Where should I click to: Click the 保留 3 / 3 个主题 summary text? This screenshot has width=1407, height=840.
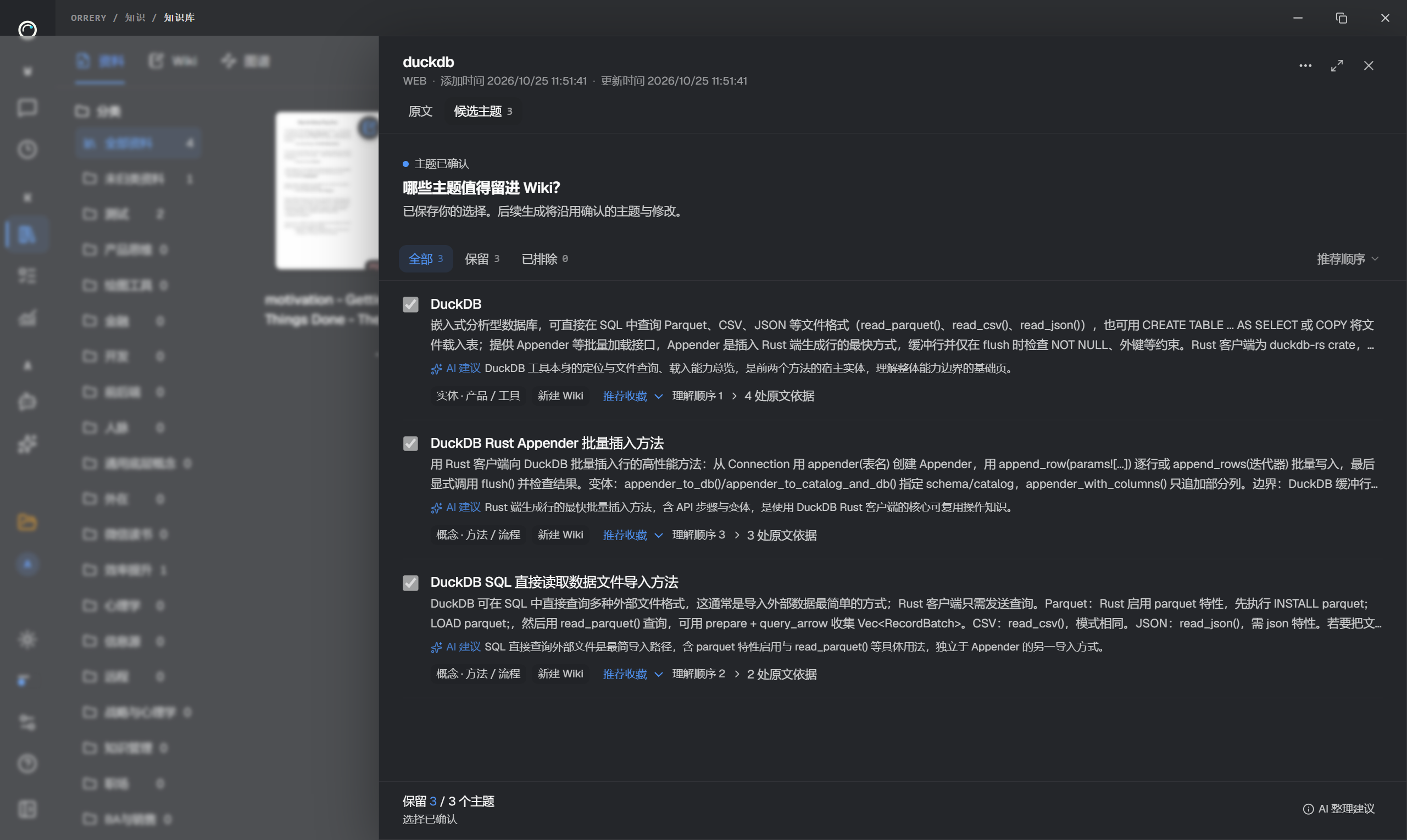click(448, 801)
